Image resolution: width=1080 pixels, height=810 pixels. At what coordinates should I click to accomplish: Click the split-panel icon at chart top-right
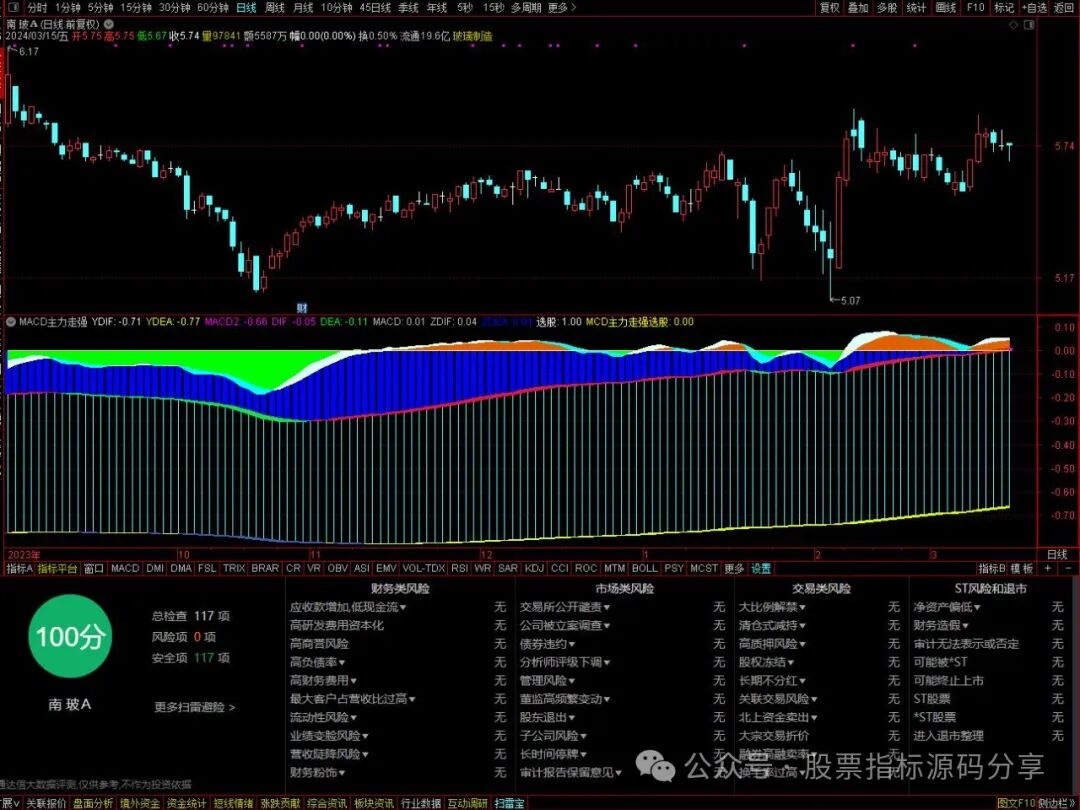coord(1029,24)
